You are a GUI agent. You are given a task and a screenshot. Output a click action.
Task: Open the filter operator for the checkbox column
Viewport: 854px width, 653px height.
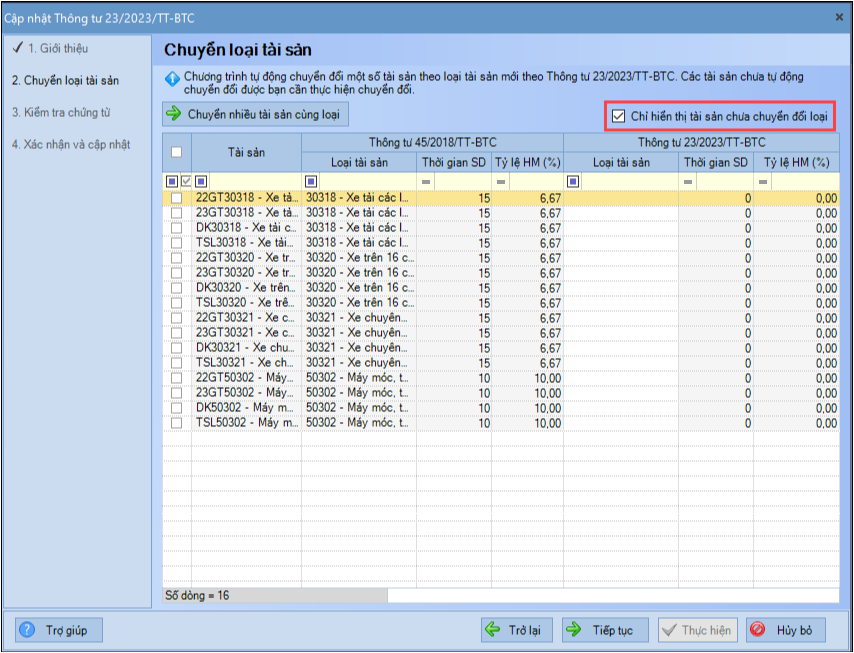172,181
